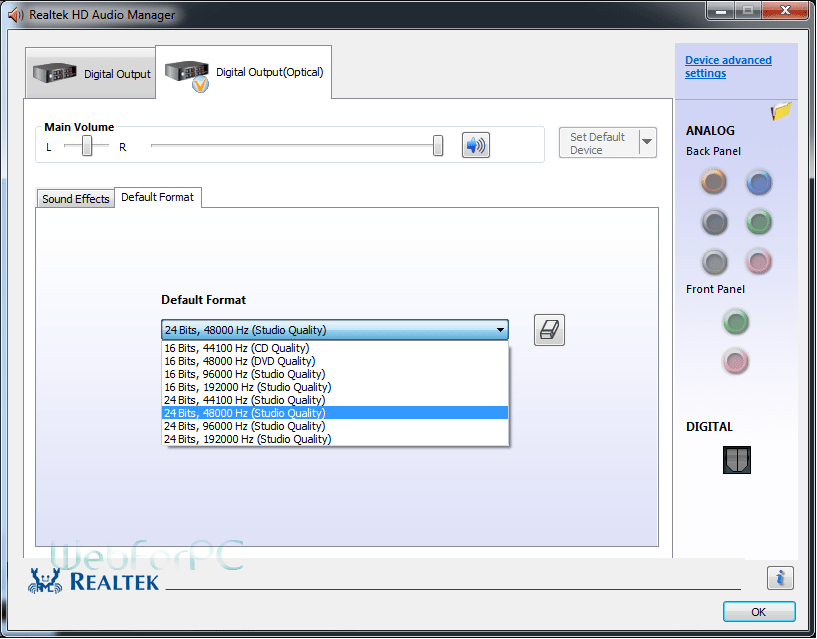Expand the Set Default Device arrow
Screen dimensions: 817x639
coord(647,142)
